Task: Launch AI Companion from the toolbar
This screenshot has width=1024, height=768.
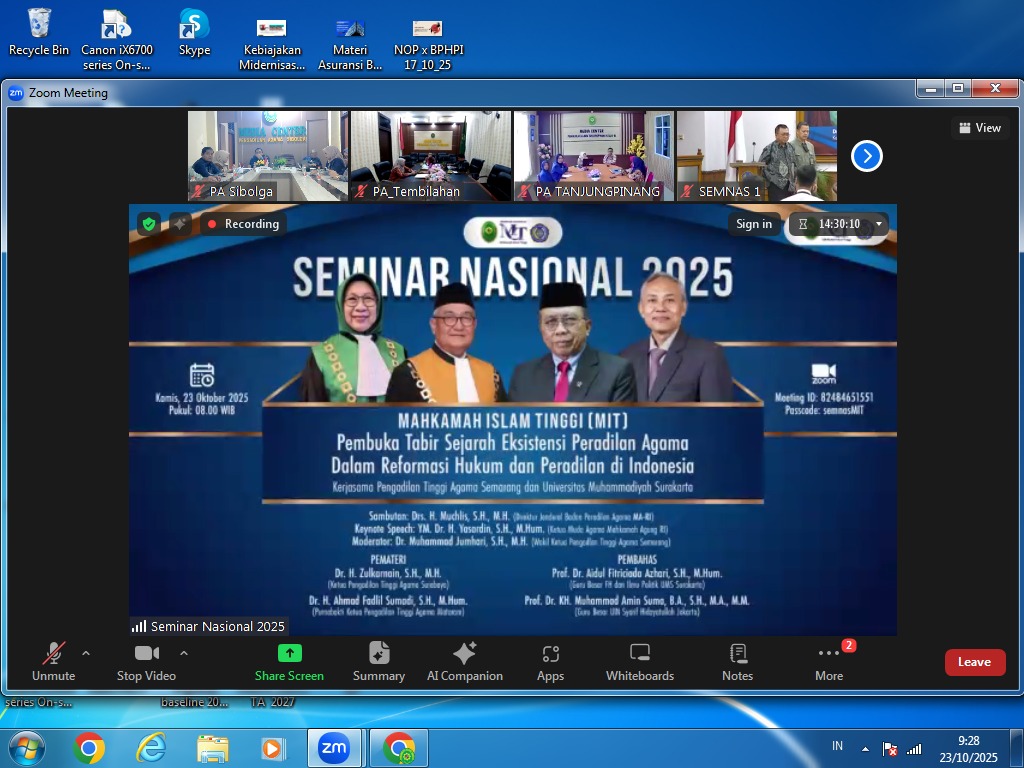Action: pos(464,654)
